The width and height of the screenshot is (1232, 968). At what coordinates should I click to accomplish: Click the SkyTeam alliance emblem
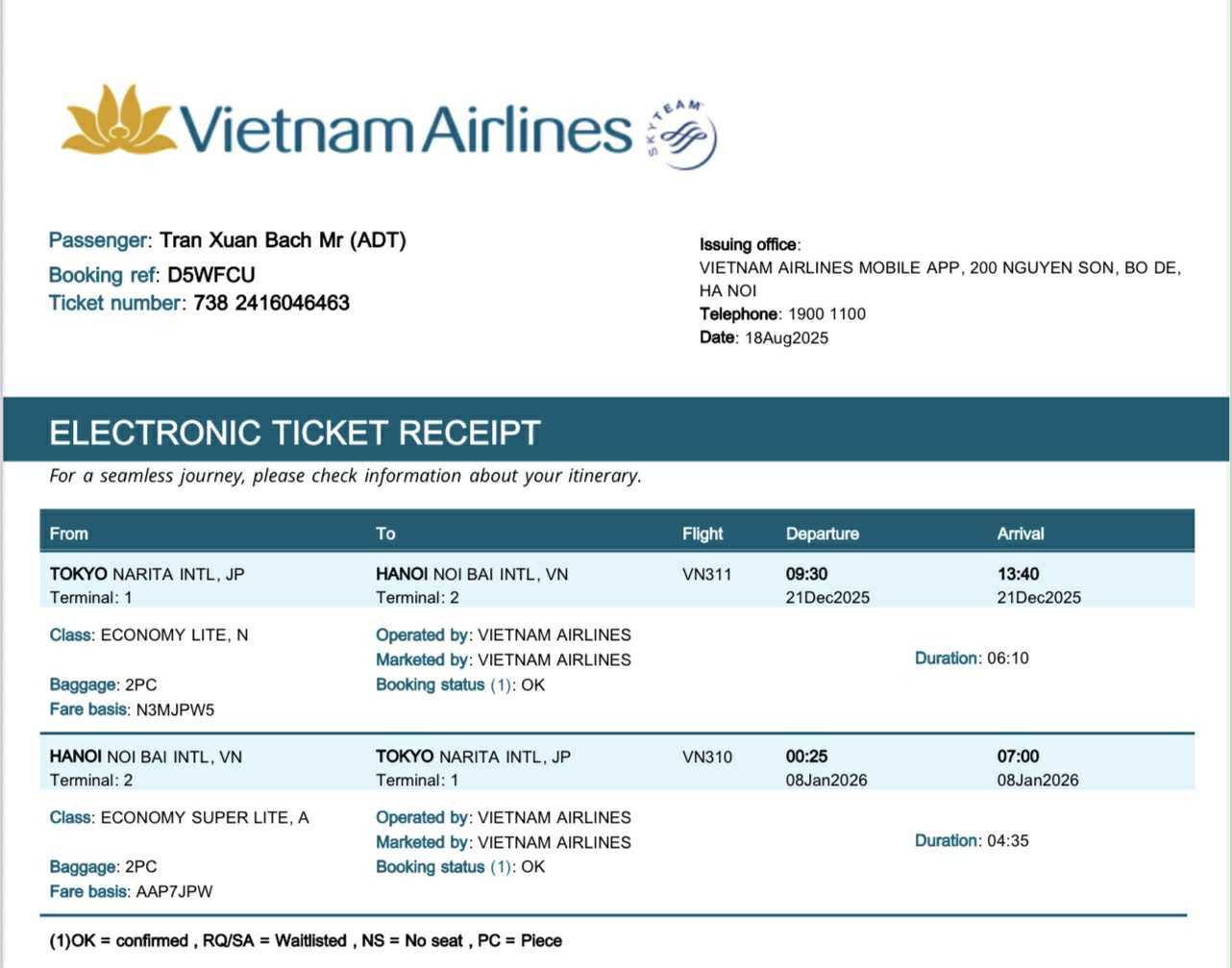(x=684, y=136)
